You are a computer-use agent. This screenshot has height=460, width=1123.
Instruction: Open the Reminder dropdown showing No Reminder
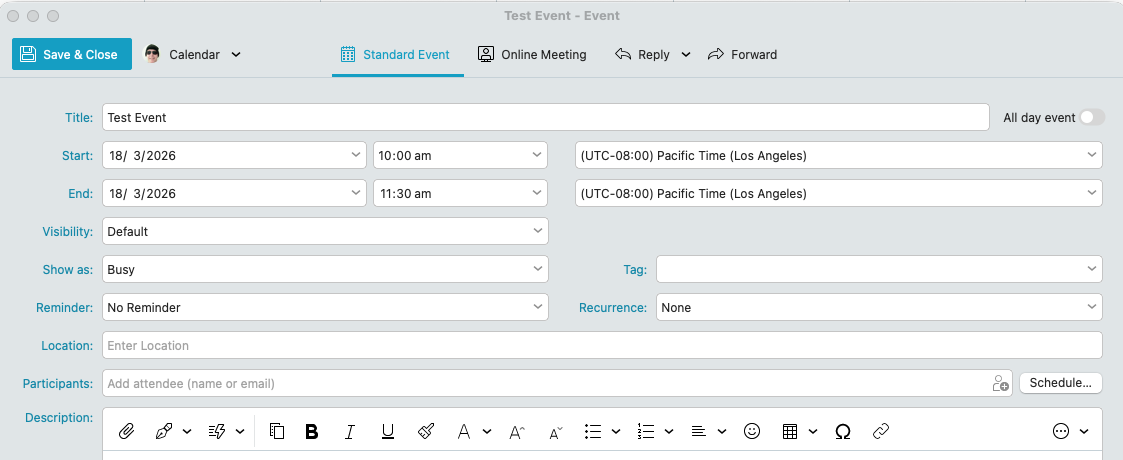point(325,308)
